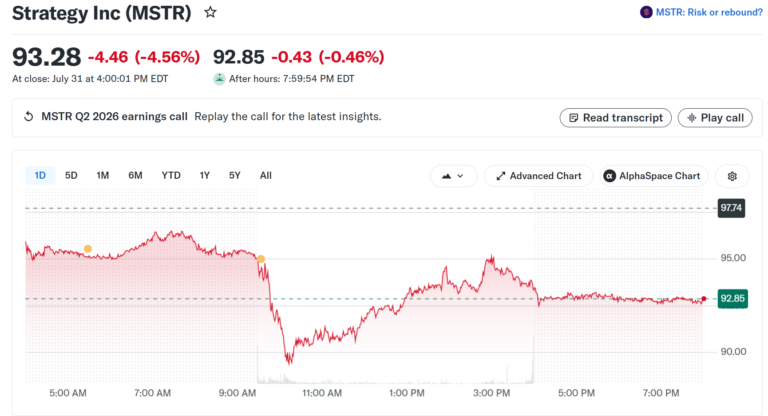Click the 3:00 PM time axis label
Viewport: 768px width, 416px height.
pos(492,393)
